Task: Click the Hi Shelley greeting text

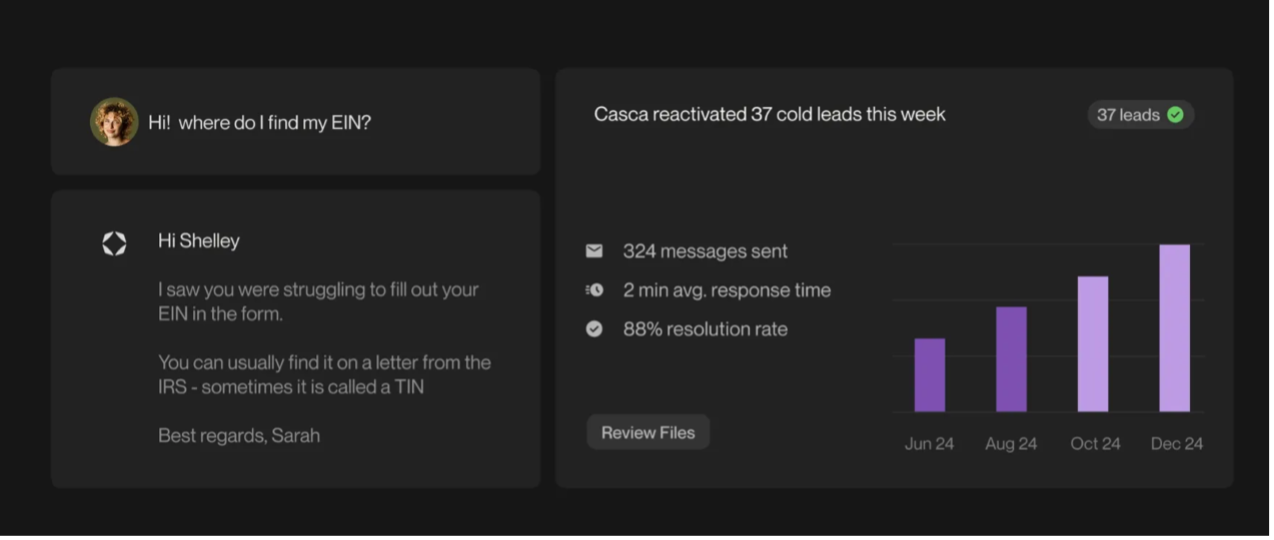Action: pos(199,241)
